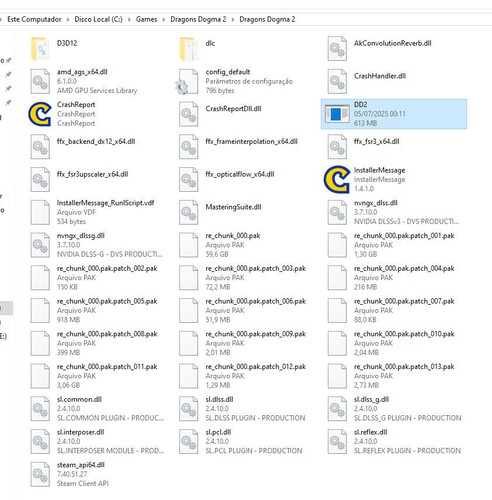
Task: Select the config_default settings file icon
Action: (187, 82)
